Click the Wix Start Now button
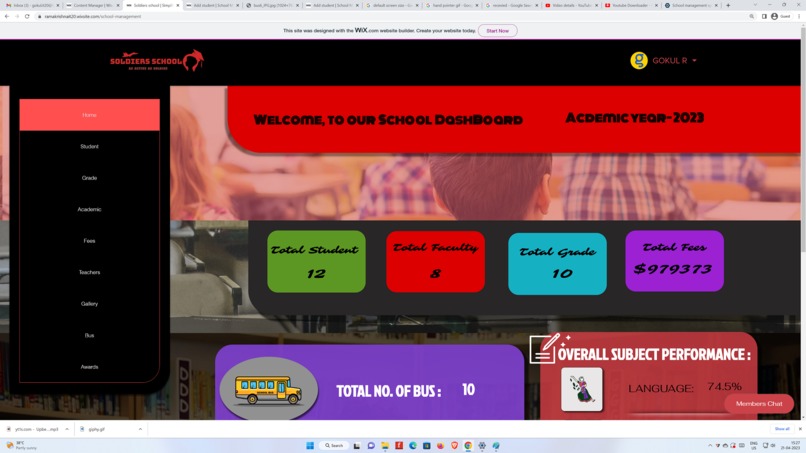 [498, 31]
